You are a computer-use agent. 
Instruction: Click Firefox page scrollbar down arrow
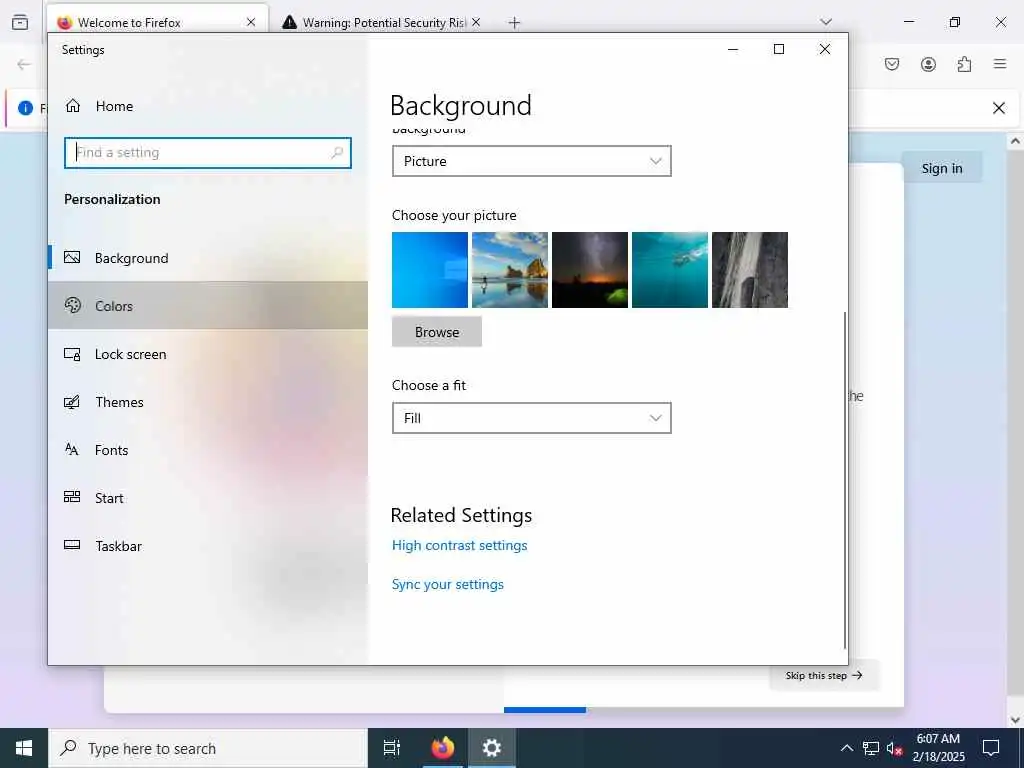[x=1015, y=720]
